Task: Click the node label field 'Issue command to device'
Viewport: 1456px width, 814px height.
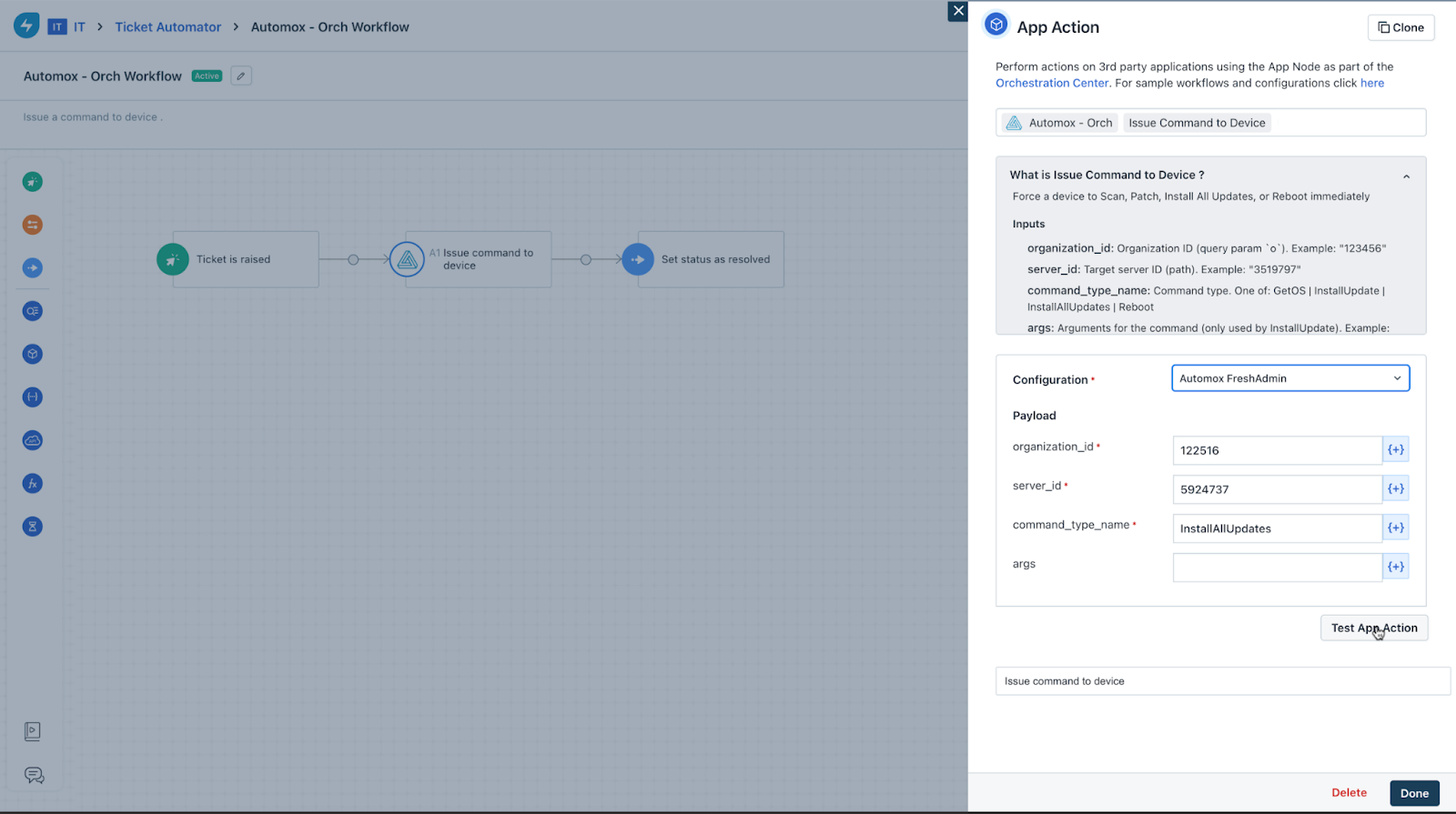Action: click(1223, 681)
